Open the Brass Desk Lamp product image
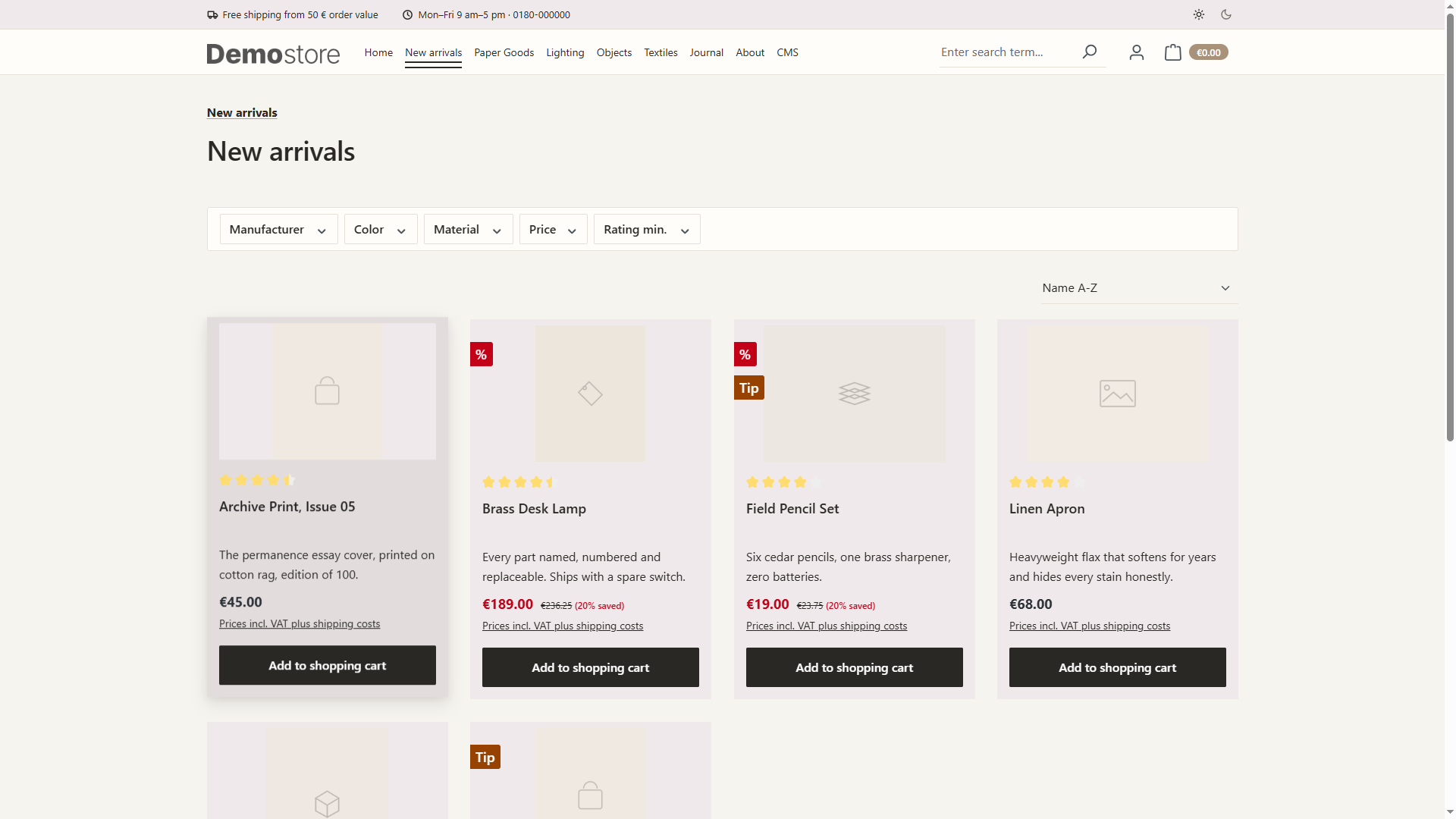The image size is (1456, 819). click(x=591, y=394)
